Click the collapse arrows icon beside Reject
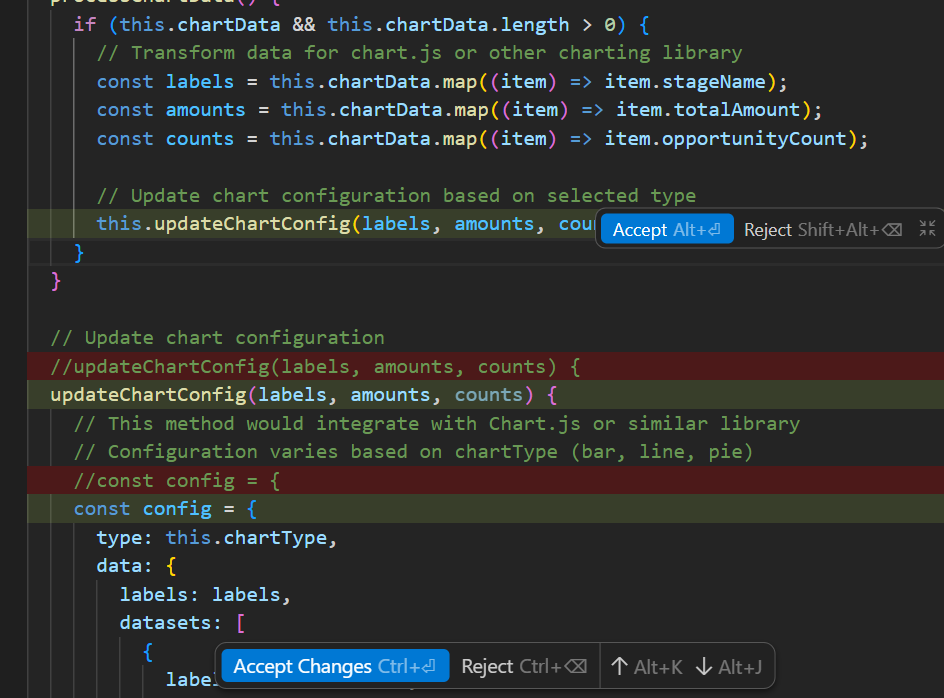Screen dimensions: 944x698 coord(927,229)
